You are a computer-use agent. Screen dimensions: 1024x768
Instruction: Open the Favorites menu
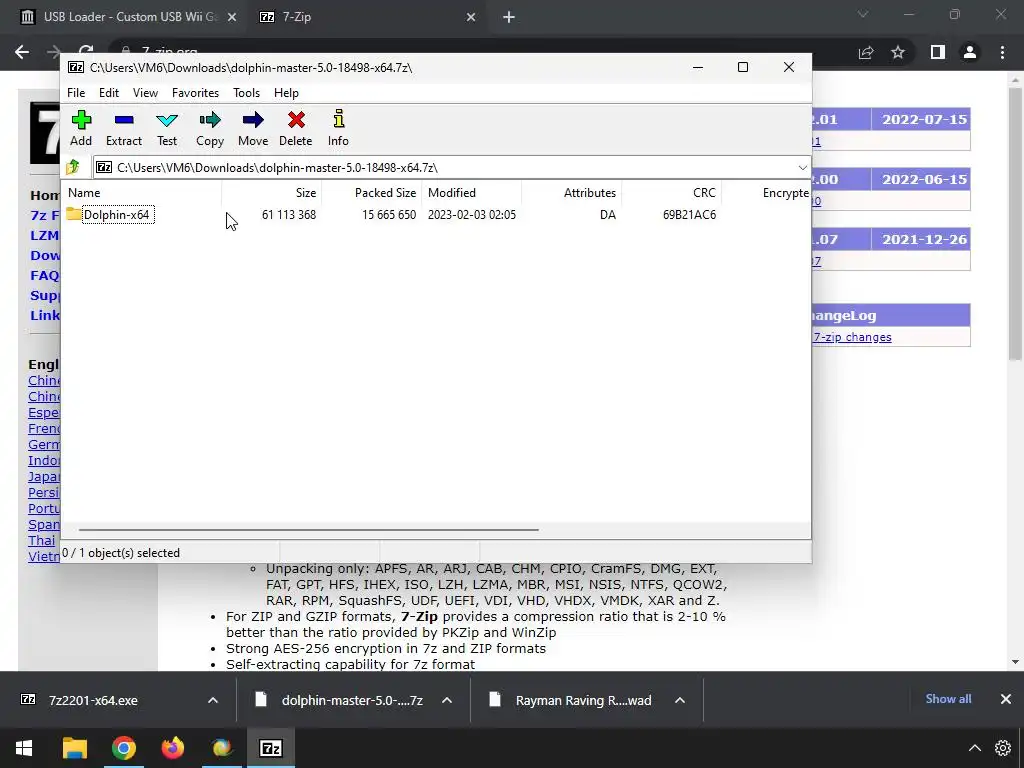(195, 93)
